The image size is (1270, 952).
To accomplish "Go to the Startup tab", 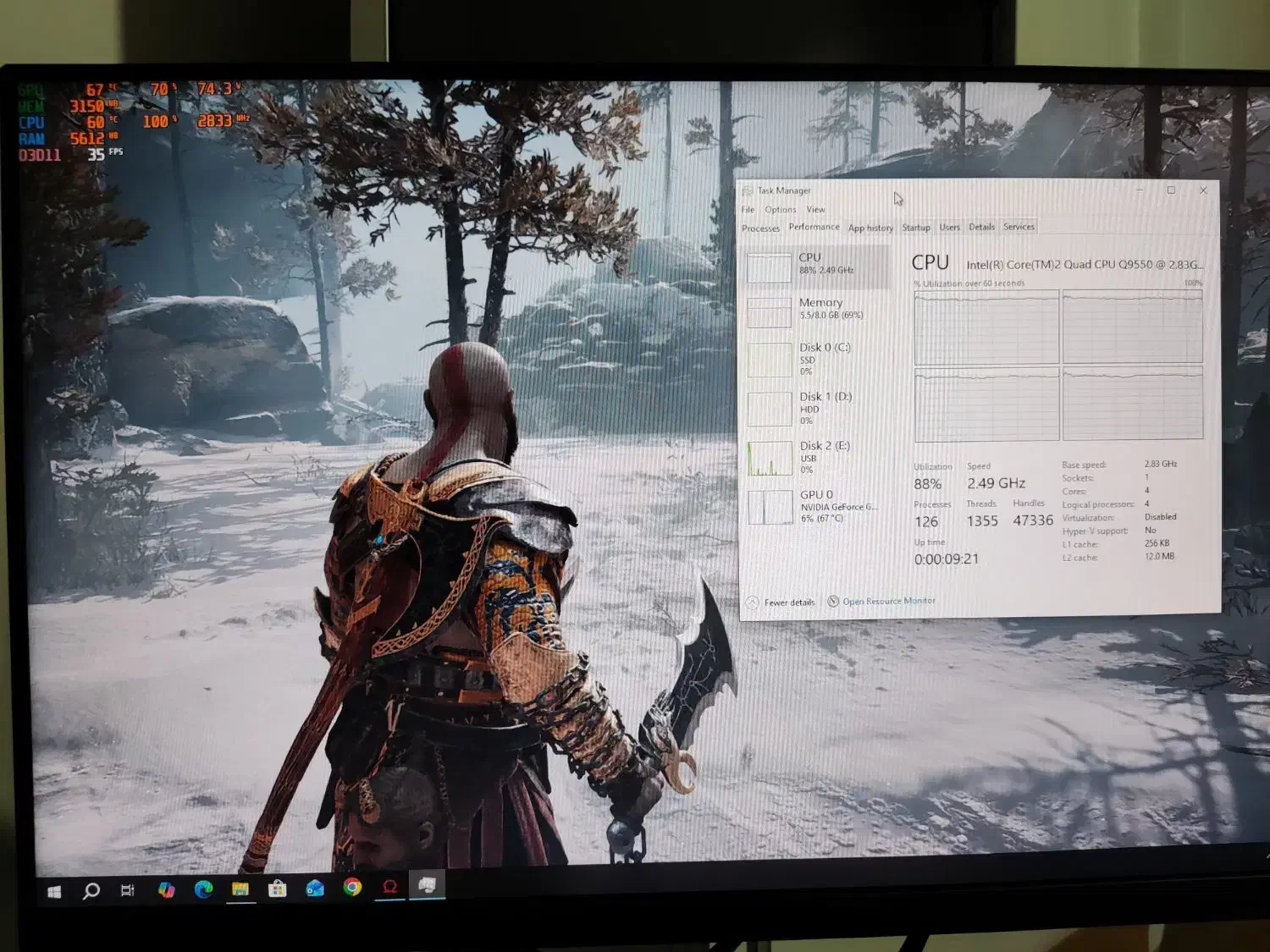I will (x=915, y=228).
